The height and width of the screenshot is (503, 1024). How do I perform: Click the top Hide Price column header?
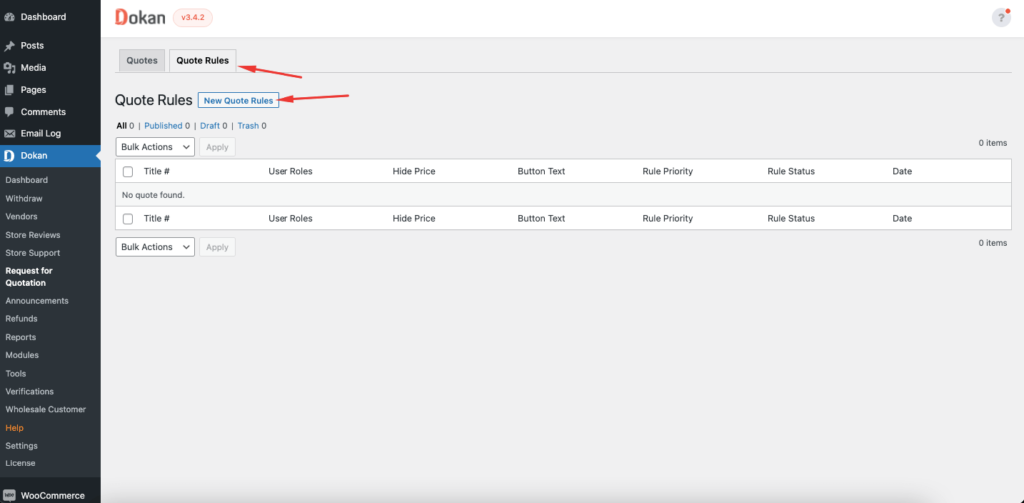pyautogui.click(x=414, y=172)
